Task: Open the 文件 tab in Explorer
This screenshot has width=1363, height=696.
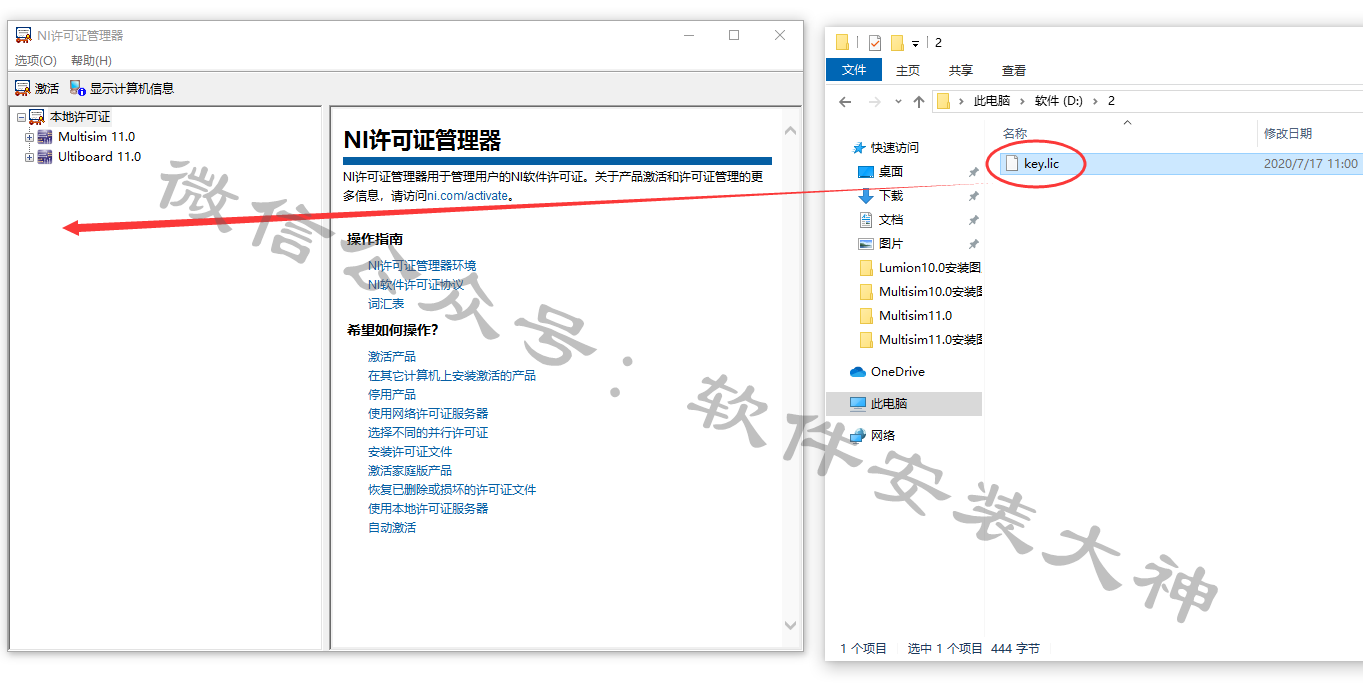Action: pyautogui.click(x=854, y=70)
